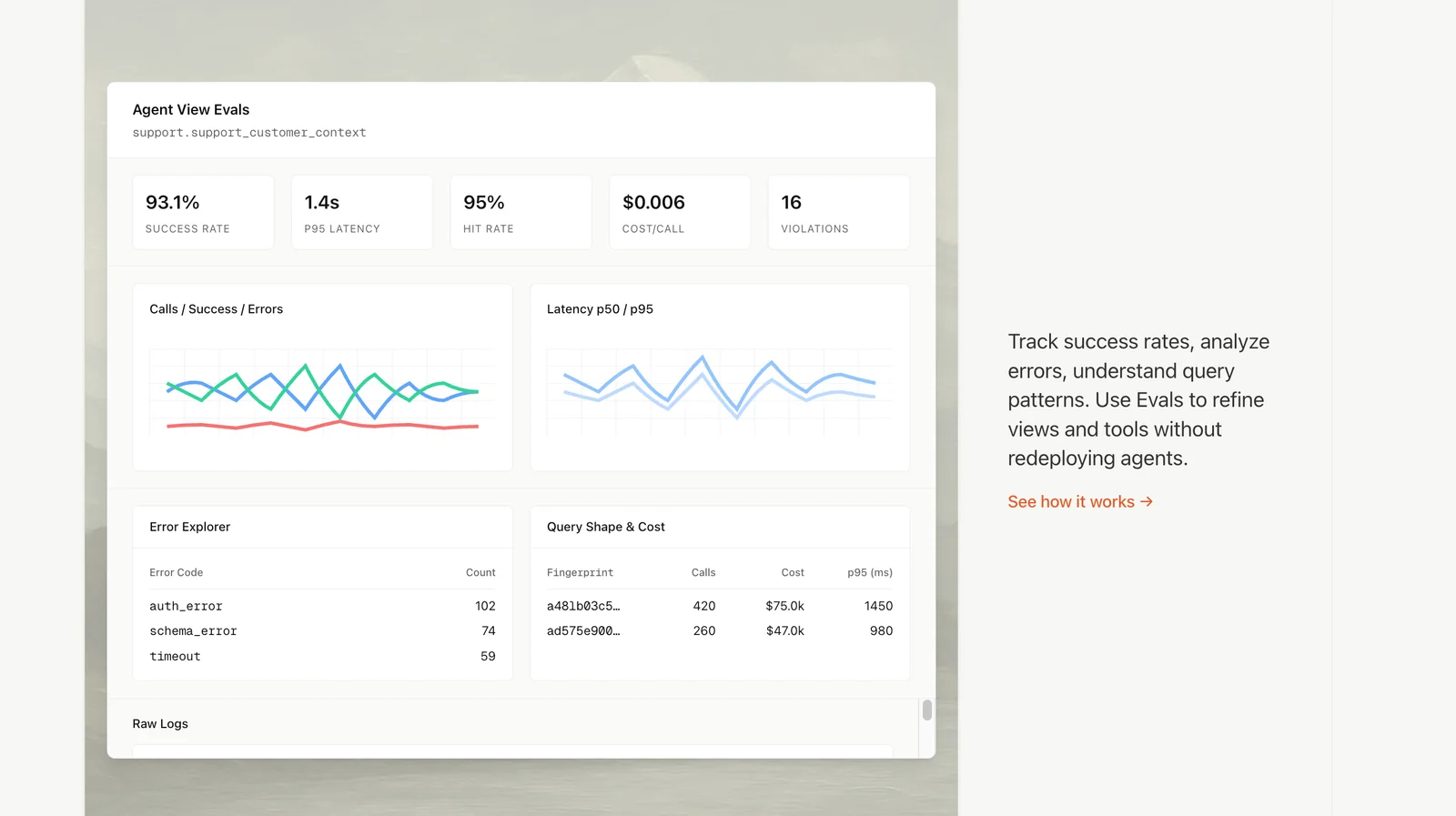Click the 260 calls value
Image resolution: width=1456 pixels, height=816 pixels.
pos(704,630)
